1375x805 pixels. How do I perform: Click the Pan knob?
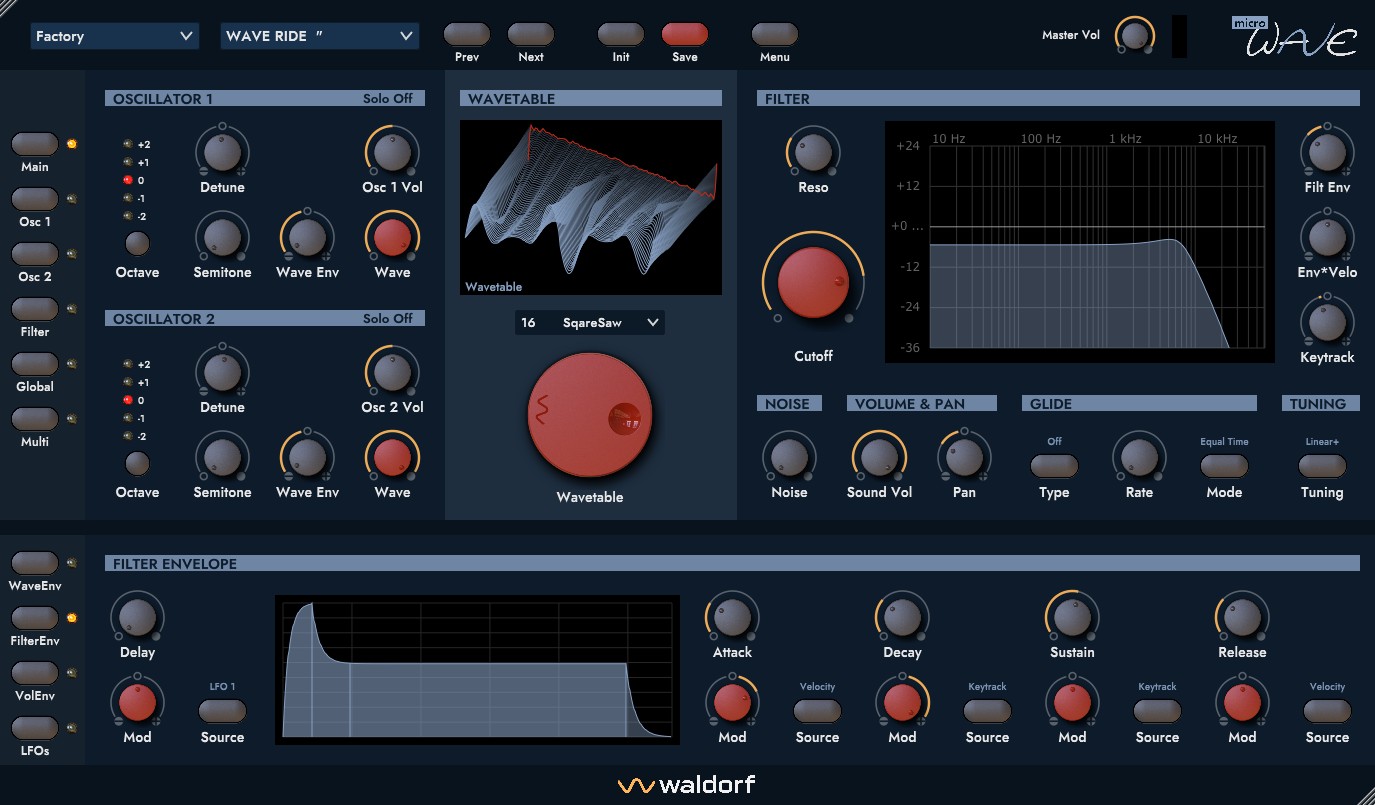pos(964,457)
